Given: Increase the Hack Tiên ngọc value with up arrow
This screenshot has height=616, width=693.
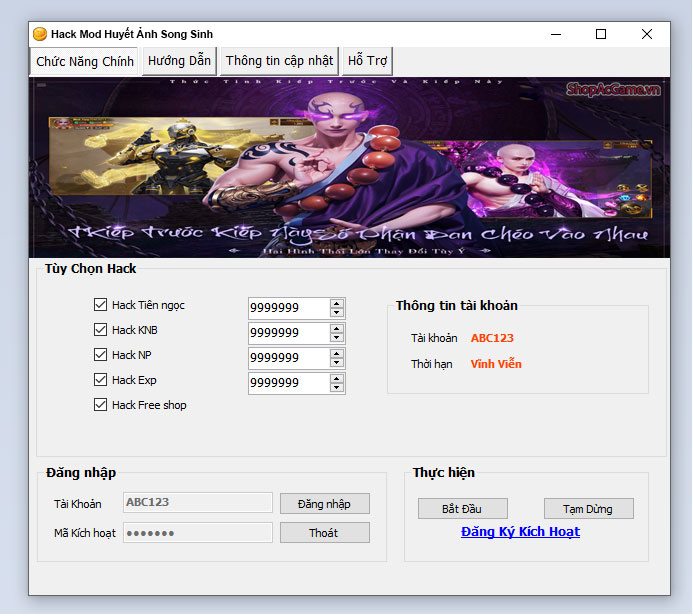Looking at the screenshot, I should click(337, 304).
